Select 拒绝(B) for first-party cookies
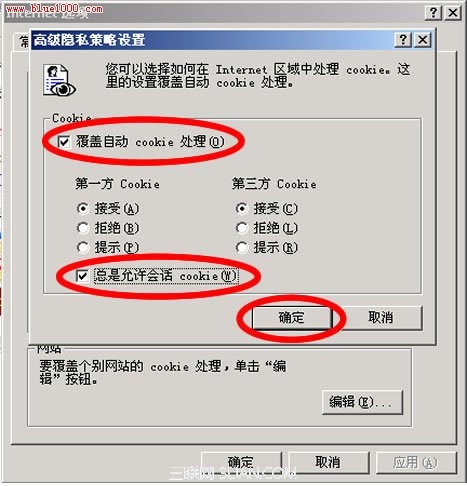This screenshot has width=467, height=486. (83, 228)
